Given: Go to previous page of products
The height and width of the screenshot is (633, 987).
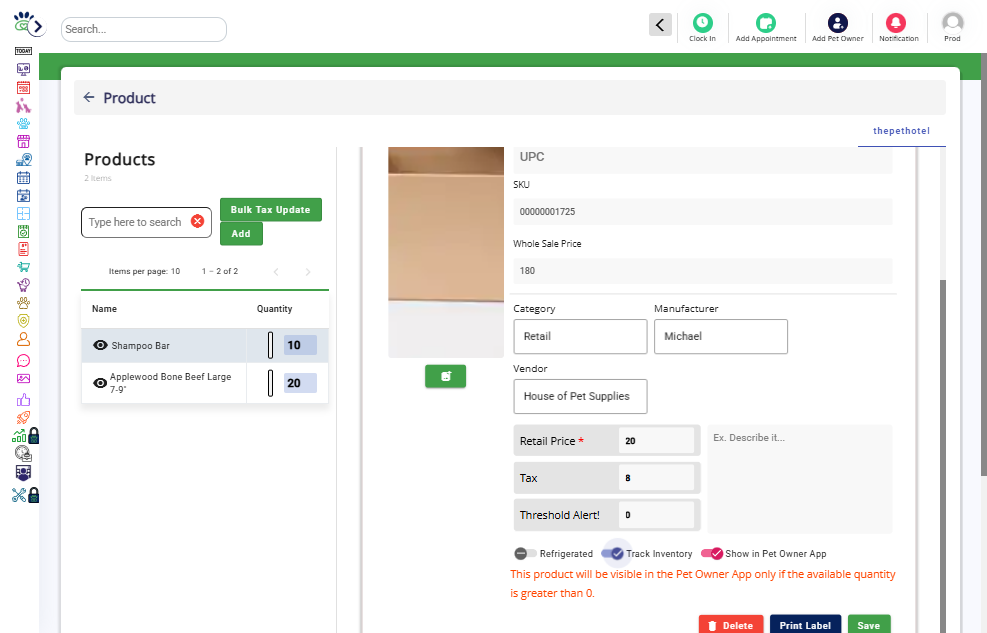Looking at the screenshot, I should point(276,272).
